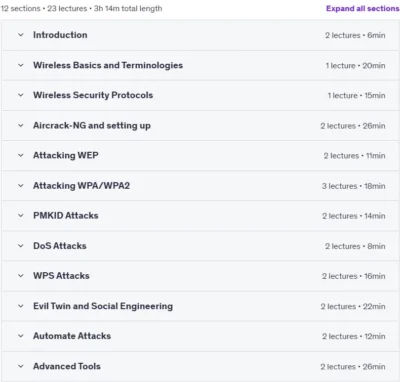Expand the Introduction section chevron

point(21,35)
